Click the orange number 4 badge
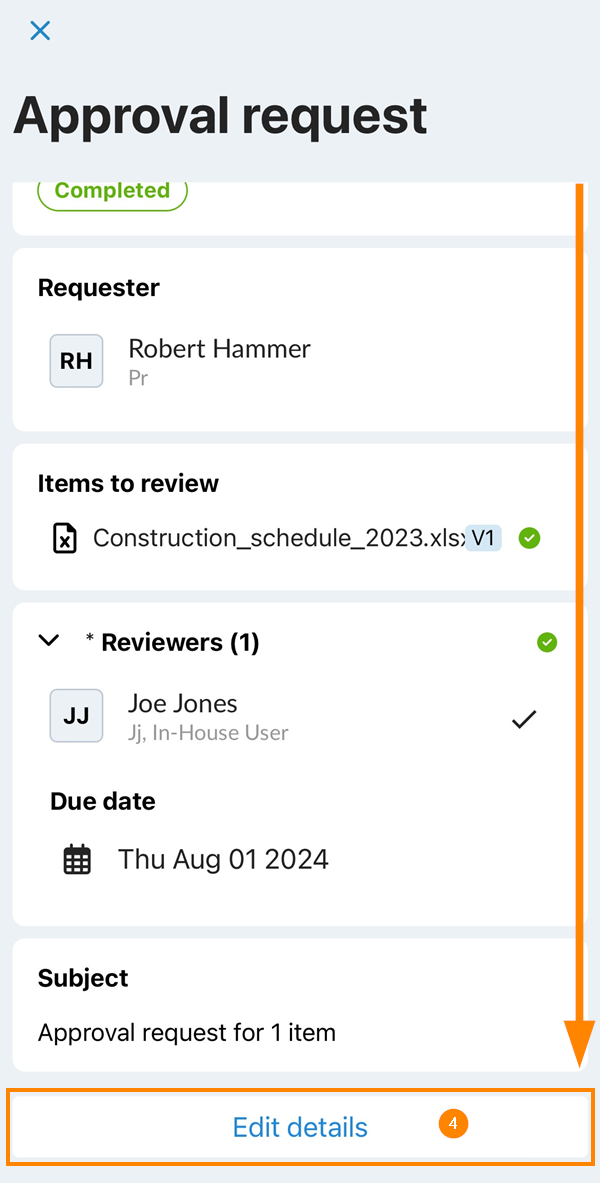This screenshot has height=1183, width=600. 453,1124
